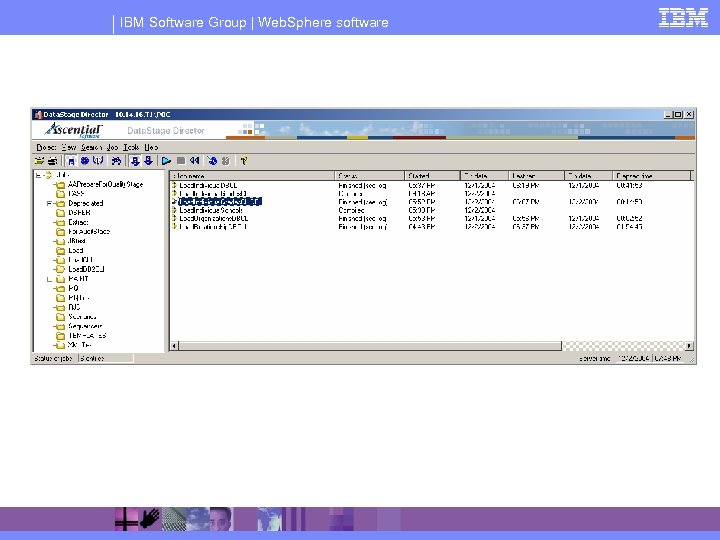The width and height of the screenshot is (720, 540).
Task: Select the LoadDB2EU folder
Action: 86,270
